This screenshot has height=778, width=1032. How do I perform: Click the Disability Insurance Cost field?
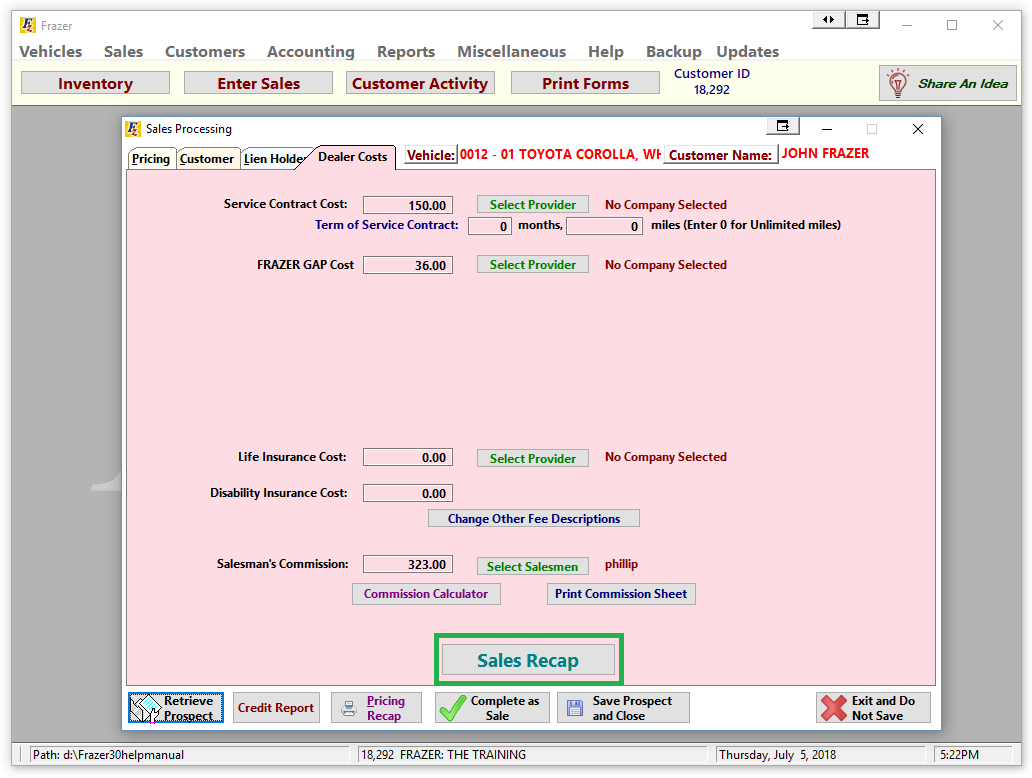click(407, 494)
